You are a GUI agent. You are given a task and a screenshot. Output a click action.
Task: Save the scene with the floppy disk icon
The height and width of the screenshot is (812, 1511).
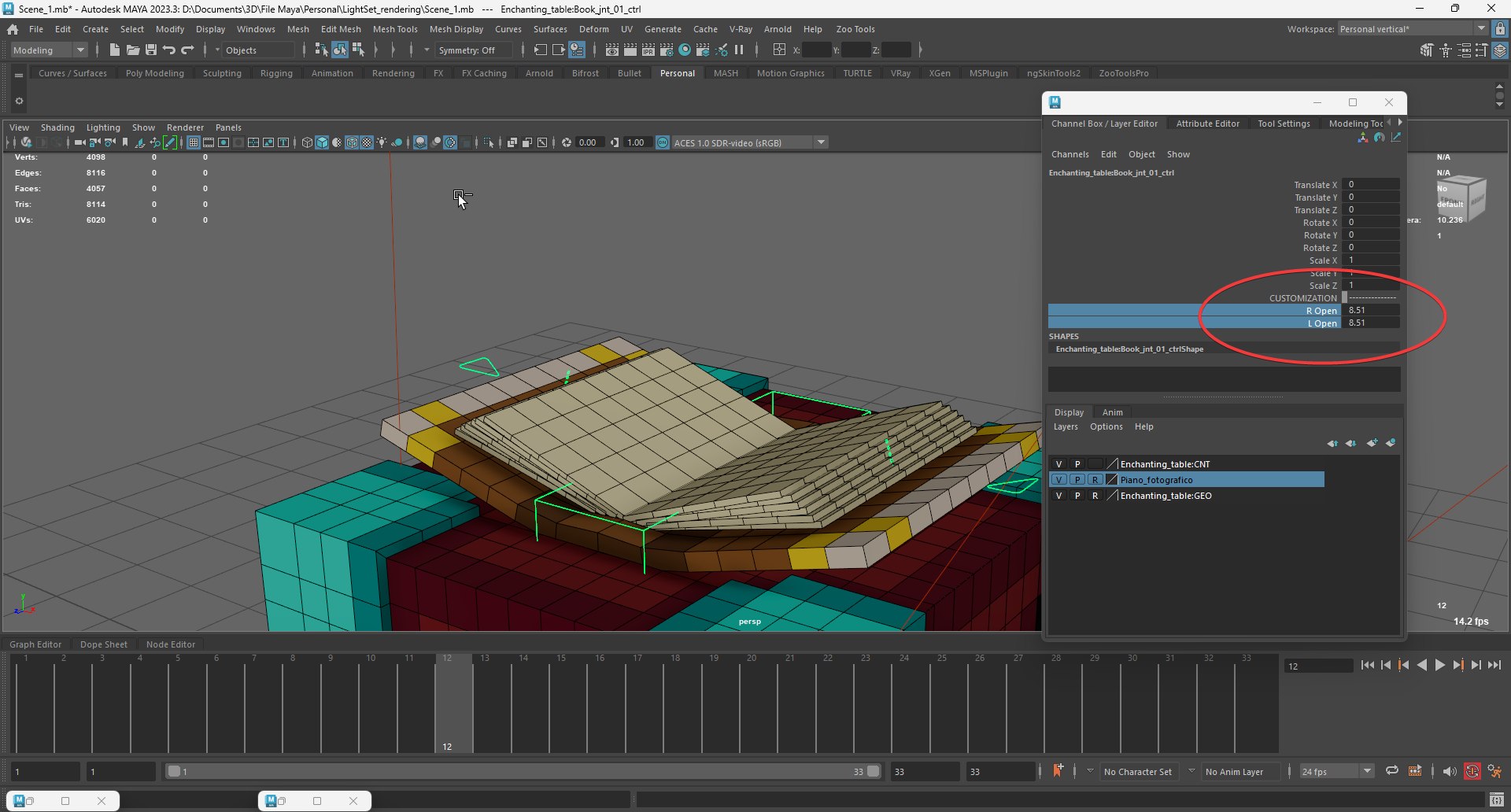151,50
